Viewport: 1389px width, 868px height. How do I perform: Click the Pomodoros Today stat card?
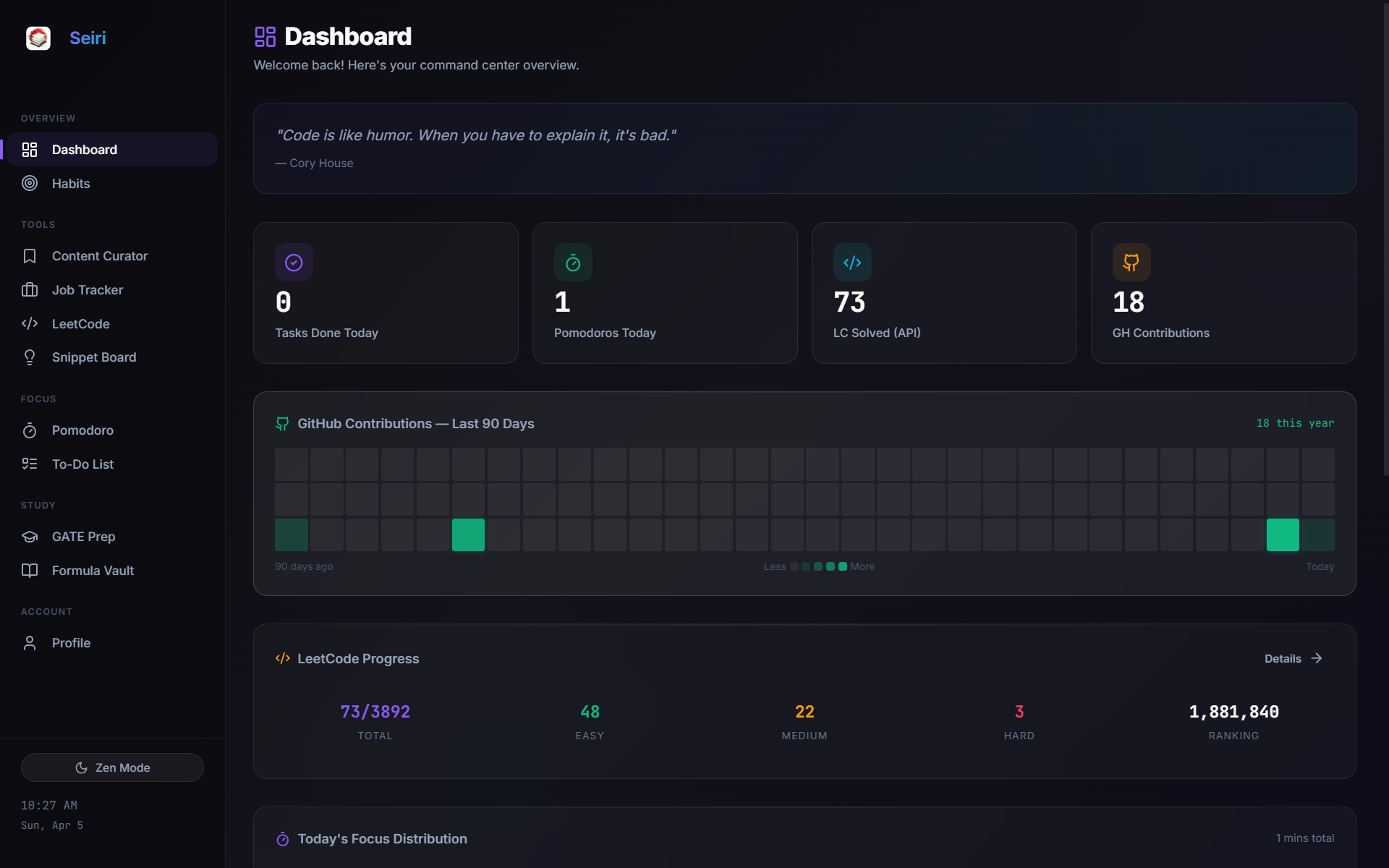tap(665, 293)
